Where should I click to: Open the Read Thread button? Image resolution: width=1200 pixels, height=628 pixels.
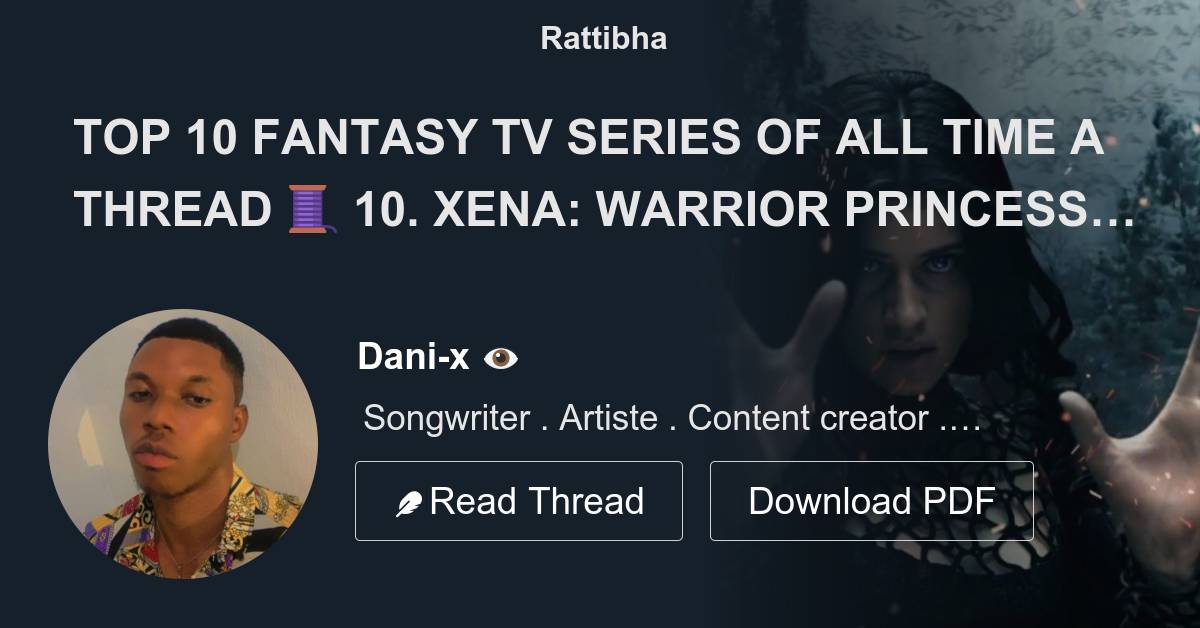coord(519,501)
